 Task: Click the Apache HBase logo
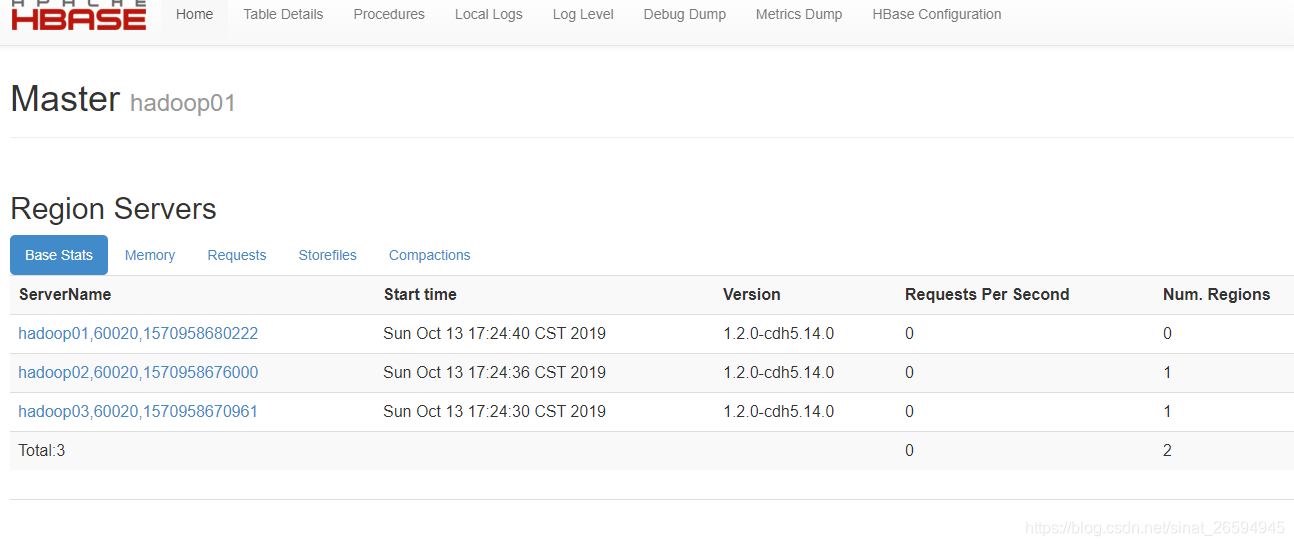click(x=78, y=15)
